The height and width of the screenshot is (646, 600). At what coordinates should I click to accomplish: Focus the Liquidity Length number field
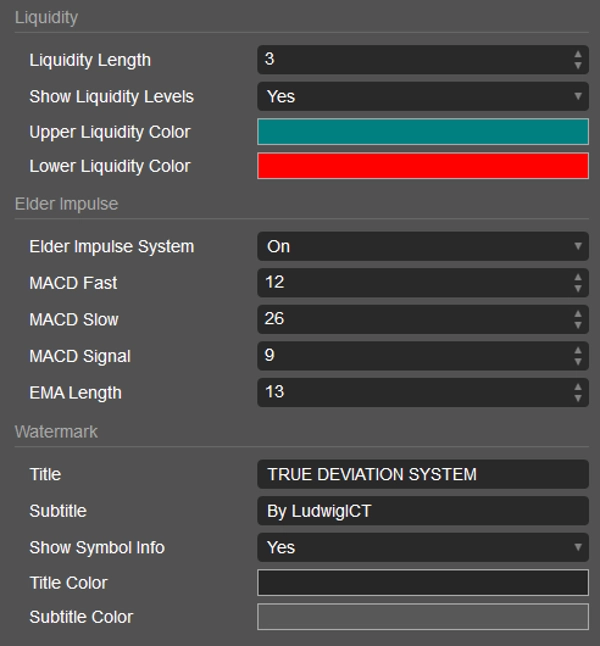[x=410, y=60]
